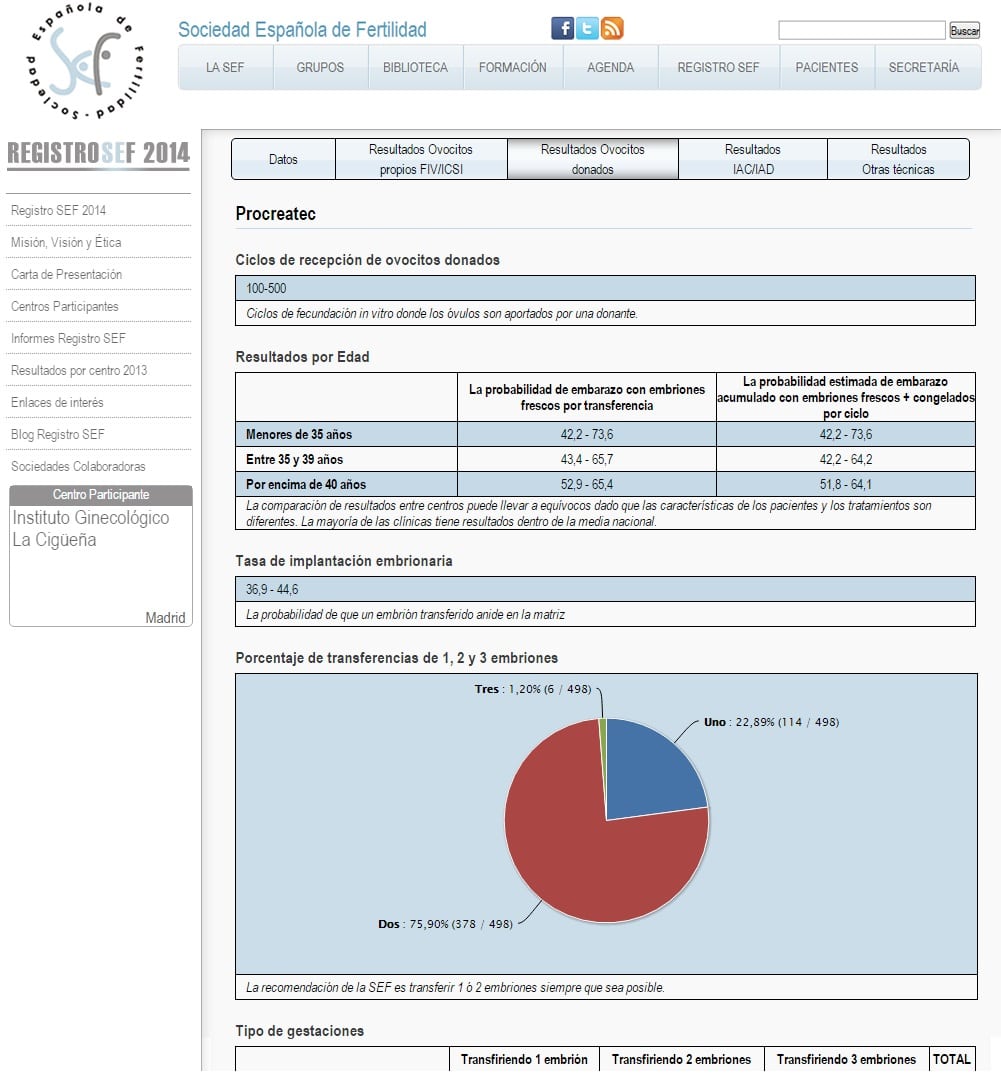Click Instituto Ginecológico La Cigüeña center name
The image size is (1001, 1077).
click(91, 528)
